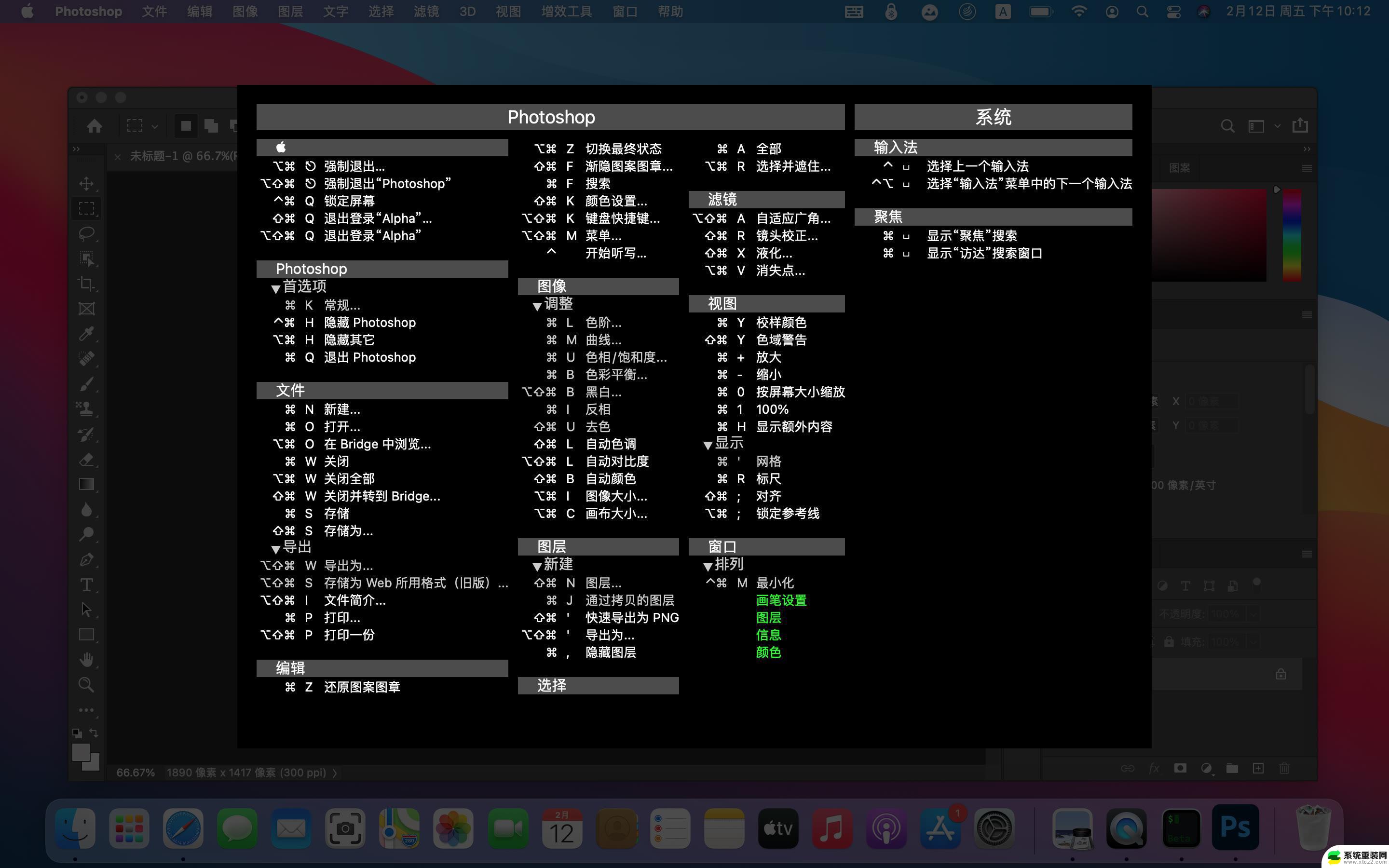Pick a shade in the red color field
This screenshot has width=1389, height=868.
click(x=1209, y=234)
